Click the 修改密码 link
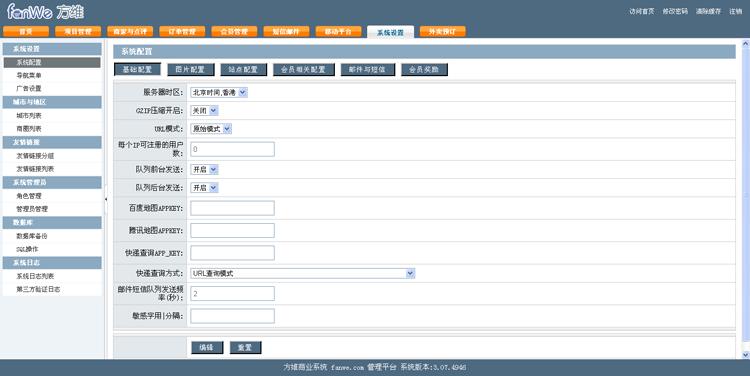Screen dimensions: 750x376 click(x=675, y=11)
